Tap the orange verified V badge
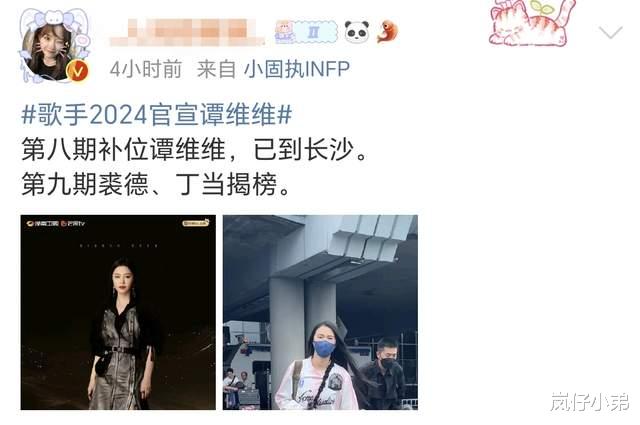 [x=78, y=71]
